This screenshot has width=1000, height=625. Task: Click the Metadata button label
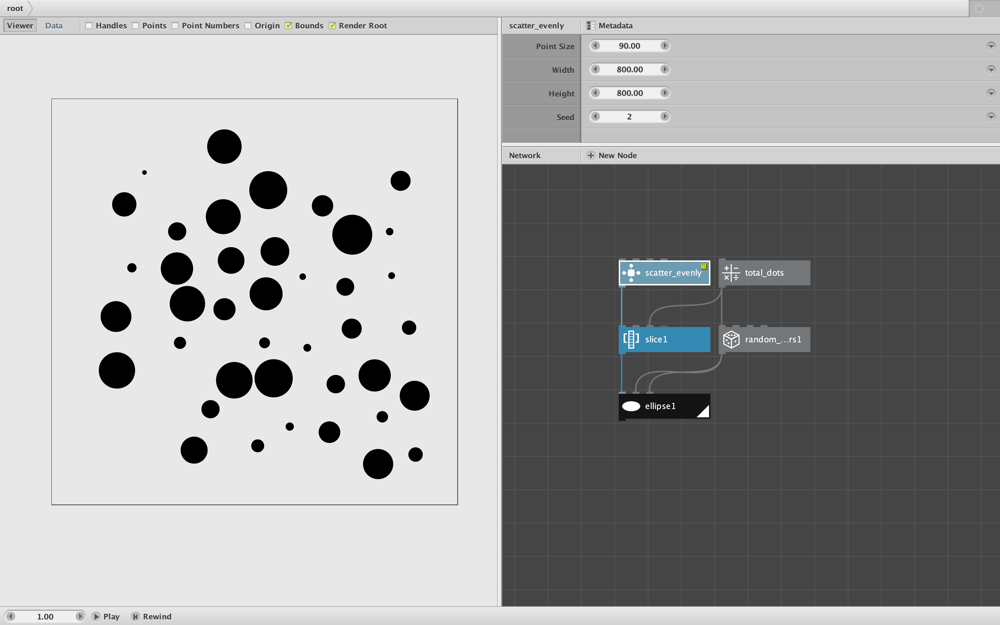[615, 26]
